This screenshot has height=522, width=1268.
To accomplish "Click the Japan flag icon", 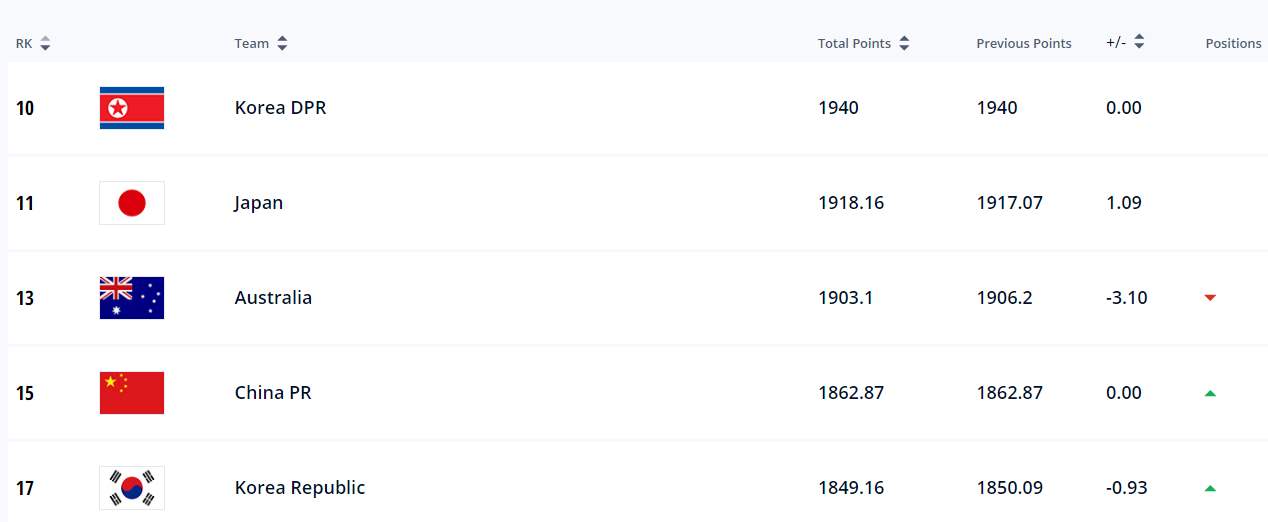I will [x=132, y=203].
